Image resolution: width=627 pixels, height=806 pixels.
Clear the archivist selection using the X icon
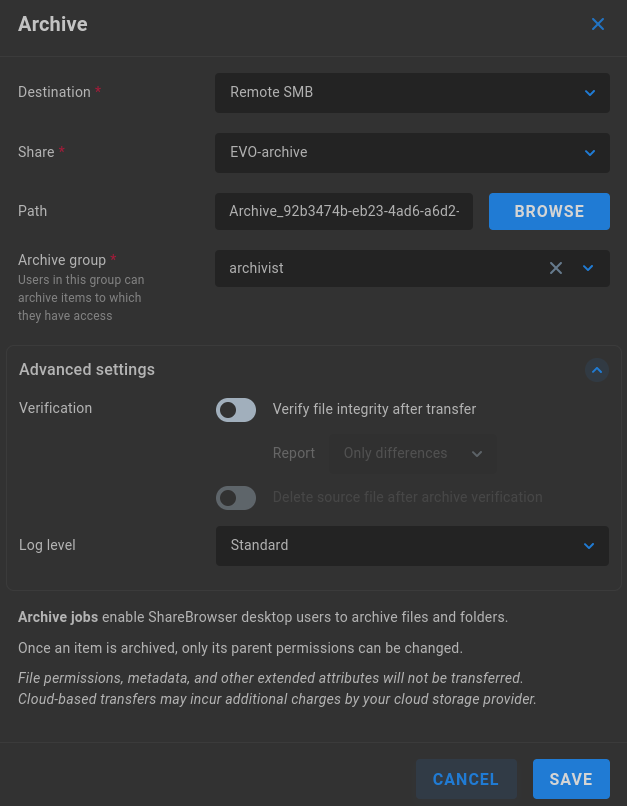556,268
